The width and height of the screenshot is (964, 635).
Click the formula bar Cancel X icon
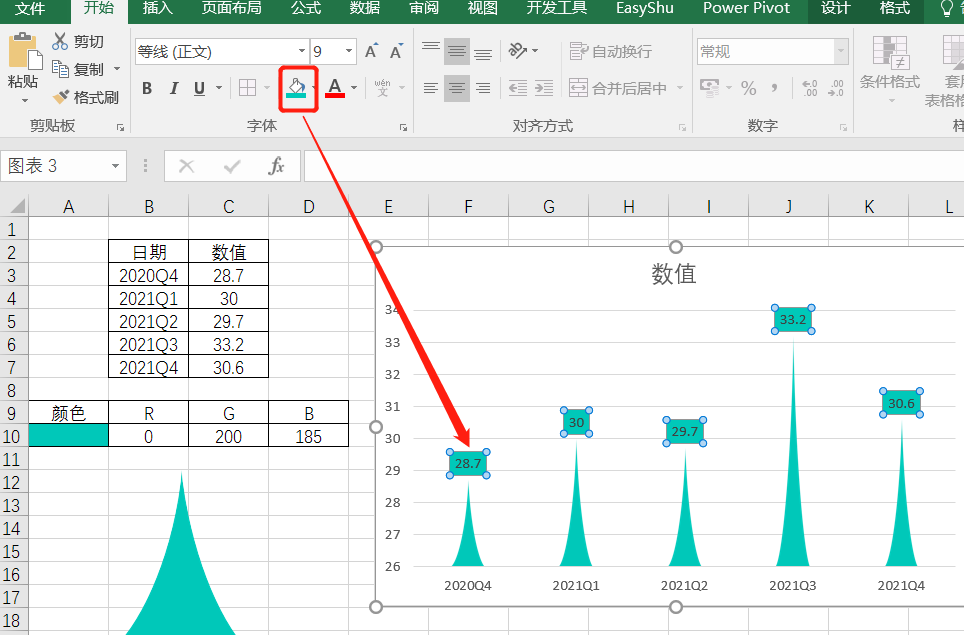186,166
